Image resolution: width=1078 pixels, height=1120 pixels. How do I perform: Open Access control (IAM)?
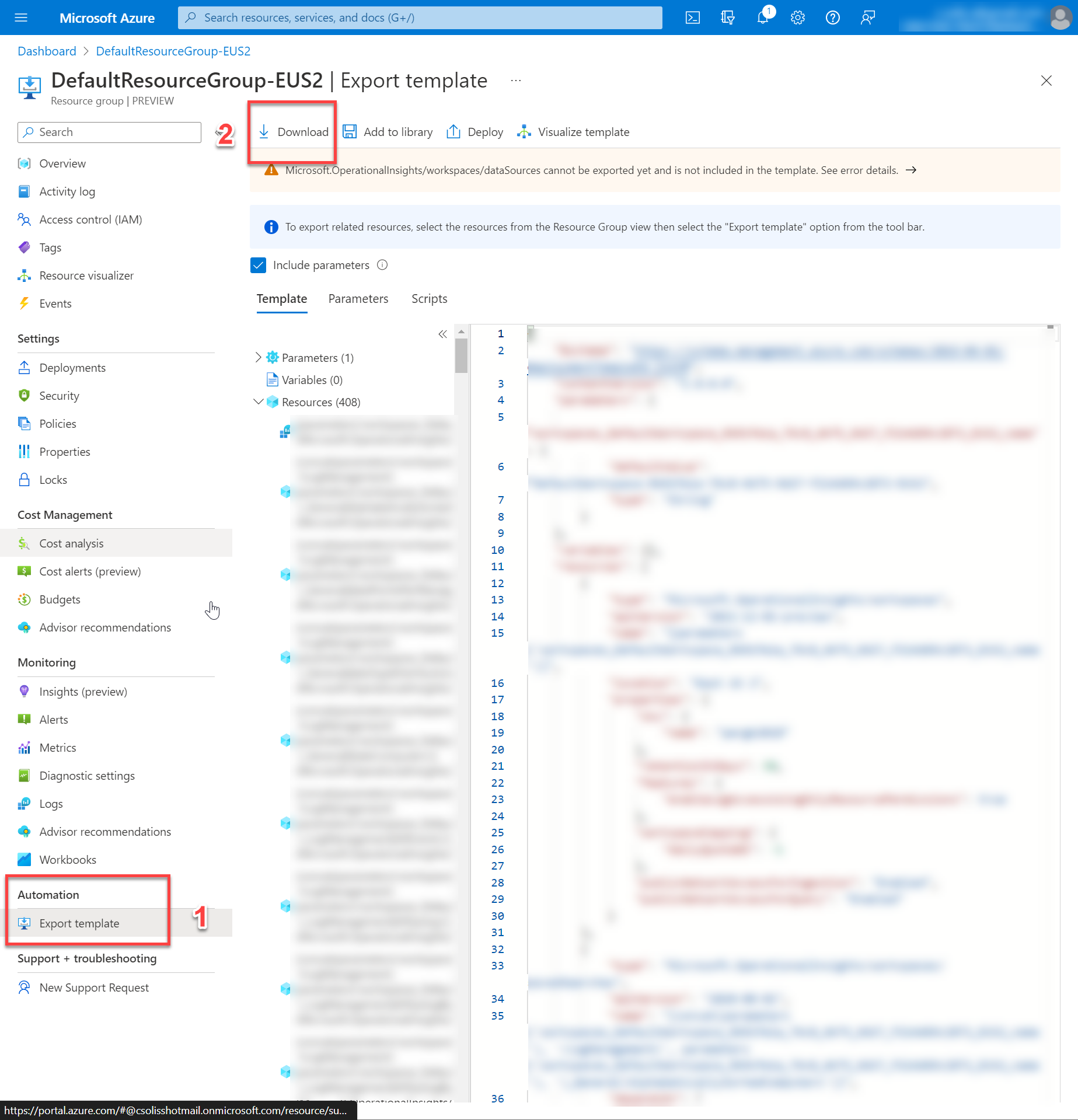tap(90, 219)
